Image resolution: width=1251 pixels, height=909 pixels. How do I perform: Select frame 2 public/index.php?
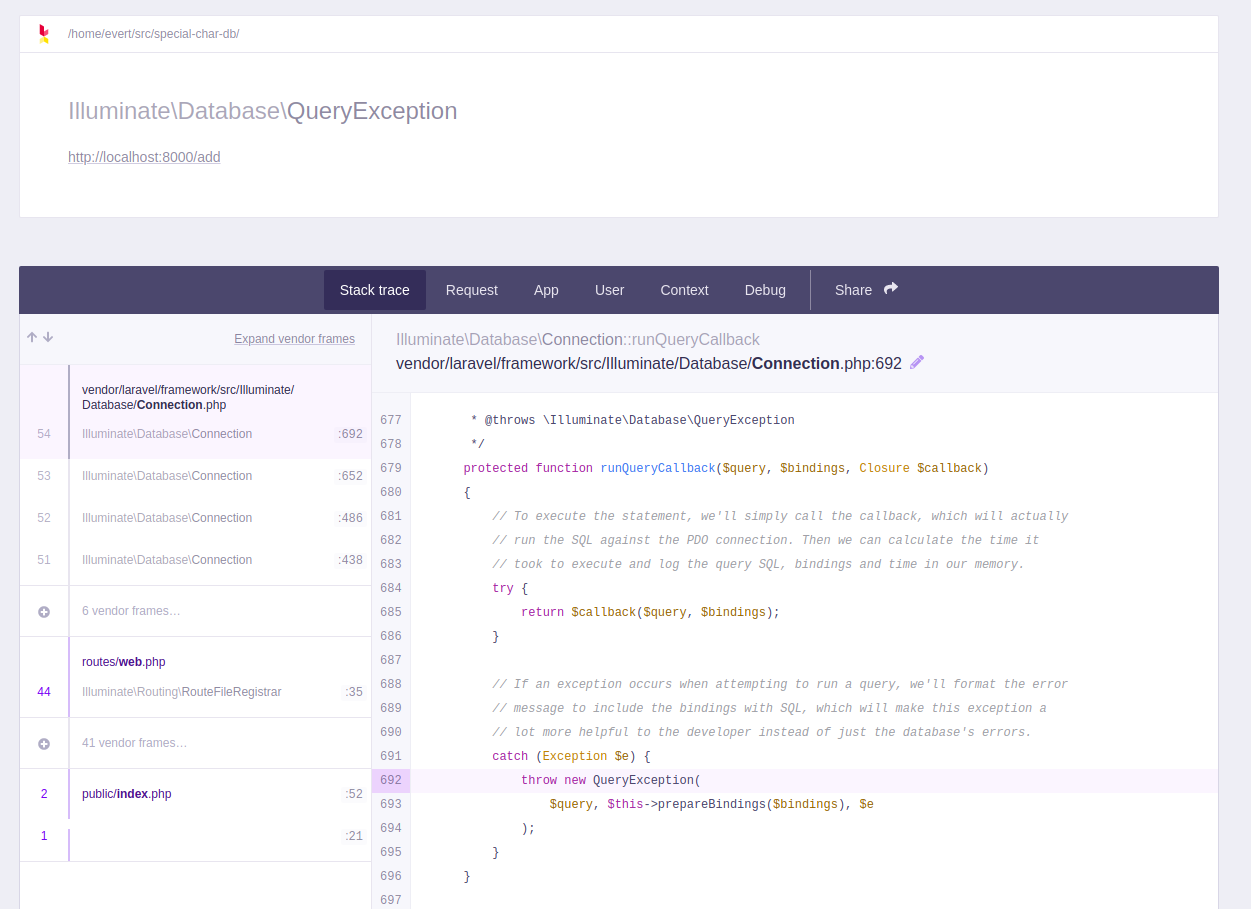(x=195, y=794)
